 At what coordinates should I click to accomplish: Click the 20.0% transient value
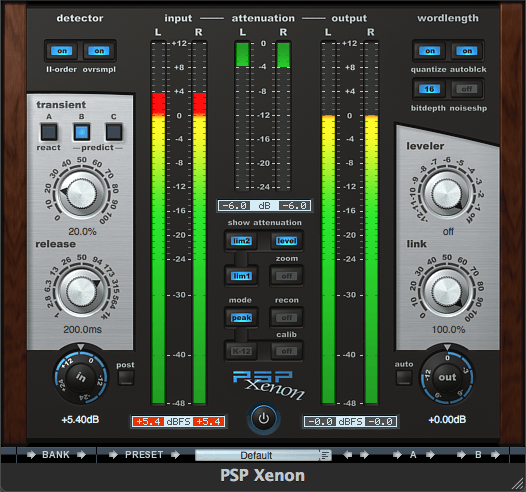click(x=82, y=231)
